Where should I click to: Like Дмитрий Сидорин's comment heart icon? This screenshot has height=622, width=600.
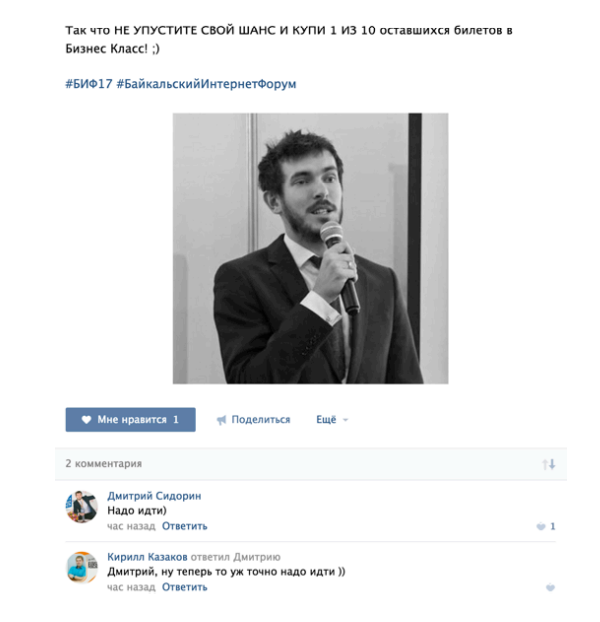[541, 526]
